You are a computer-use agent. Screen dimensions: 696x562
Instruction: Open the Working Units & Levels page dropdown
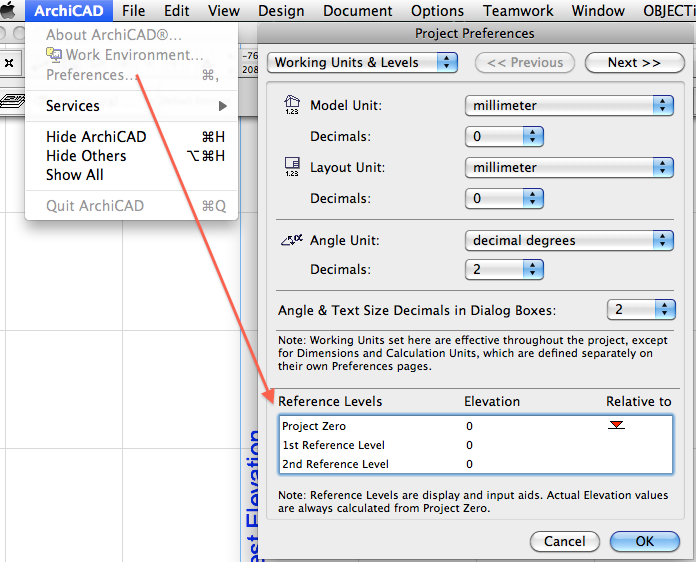click(362, 63)
